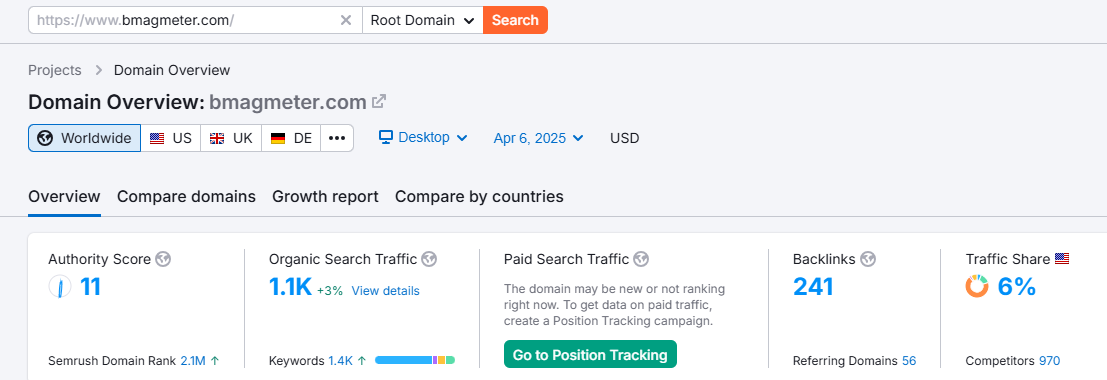Switch database to US
The image size is (1107, 380).
pyautogui.click(x=171, y=138)
